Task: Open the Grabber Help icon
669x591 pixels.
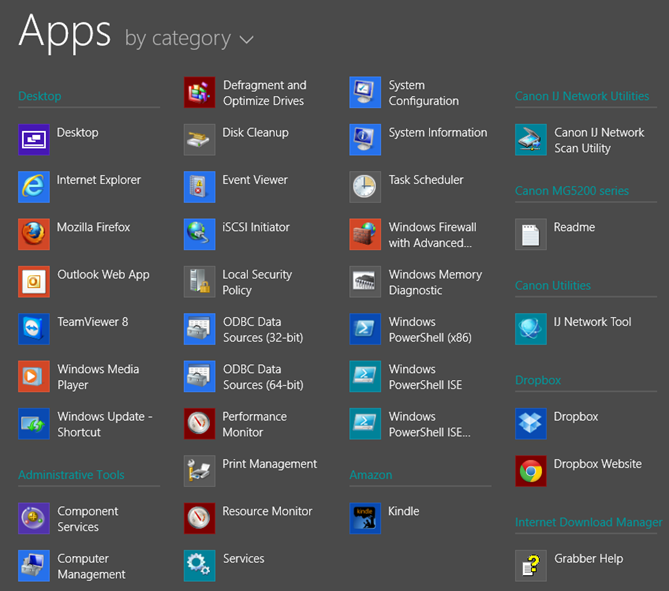Action: 531,566
